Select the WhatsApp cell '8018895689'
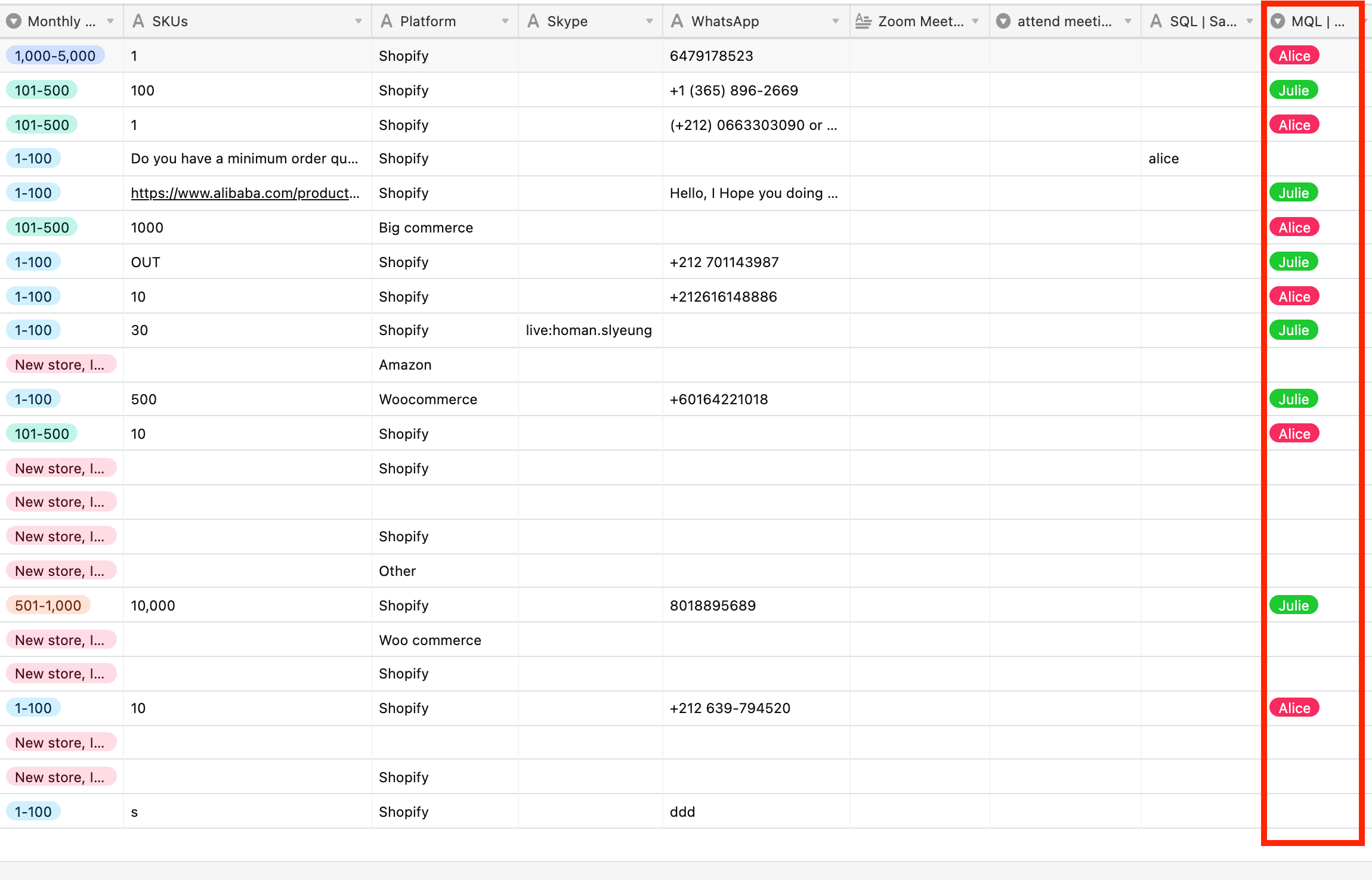Screen dimensions: 1372x880 point(756,606)
